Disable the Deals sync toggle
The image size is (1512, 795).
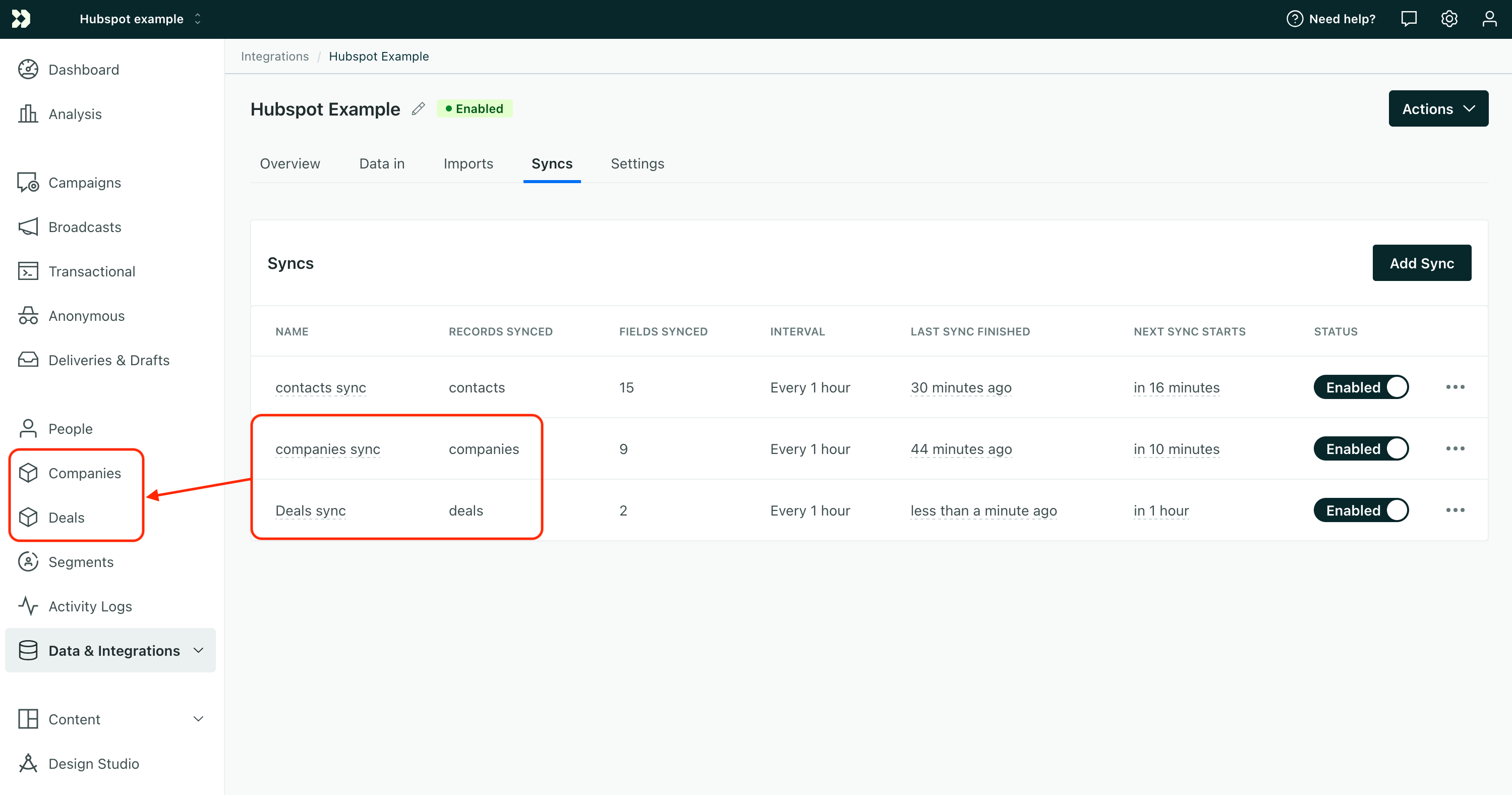pos(1361,509)
